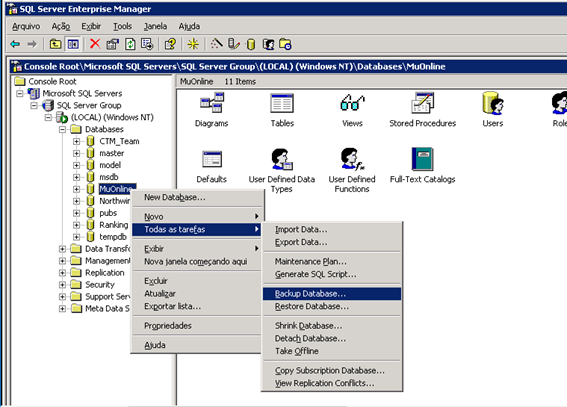The height and width of the screenshot is (407, 567).
Task: Expand the msdb database node
Action: tap(76, 177)
